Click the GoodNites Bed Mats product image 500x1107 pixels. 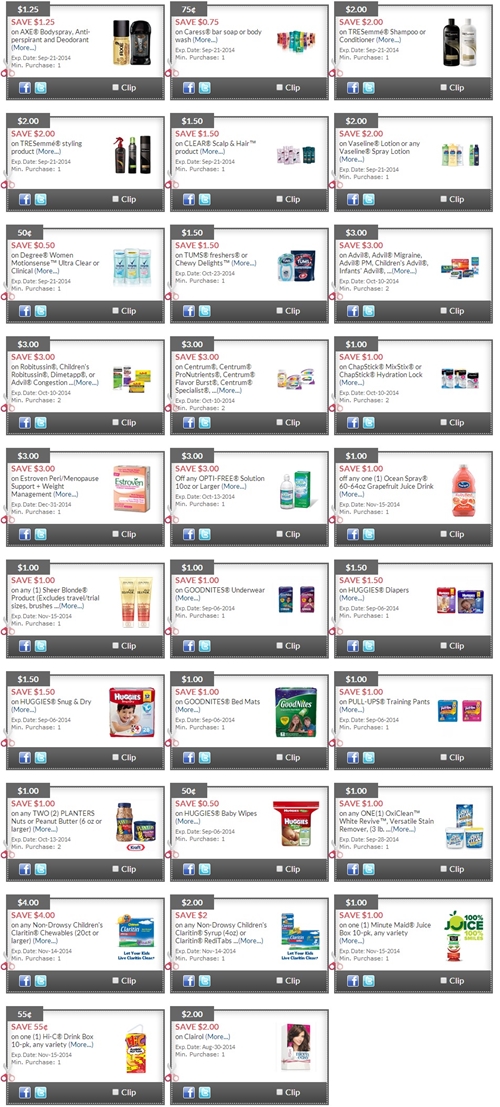(x=296, y=713)
